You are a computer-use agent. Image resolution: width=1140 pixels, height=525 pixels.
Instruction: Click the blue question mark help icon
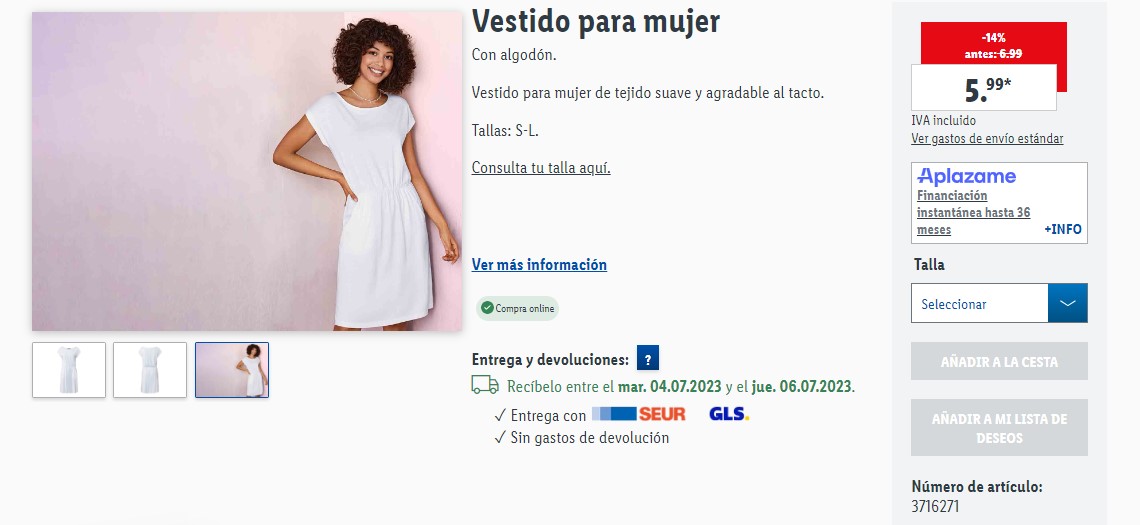pos(648,358)
